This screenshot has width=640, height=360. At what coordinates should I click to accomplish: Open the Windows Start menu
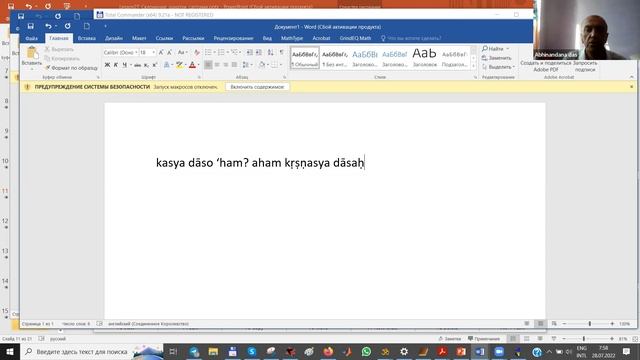(10, 351)
